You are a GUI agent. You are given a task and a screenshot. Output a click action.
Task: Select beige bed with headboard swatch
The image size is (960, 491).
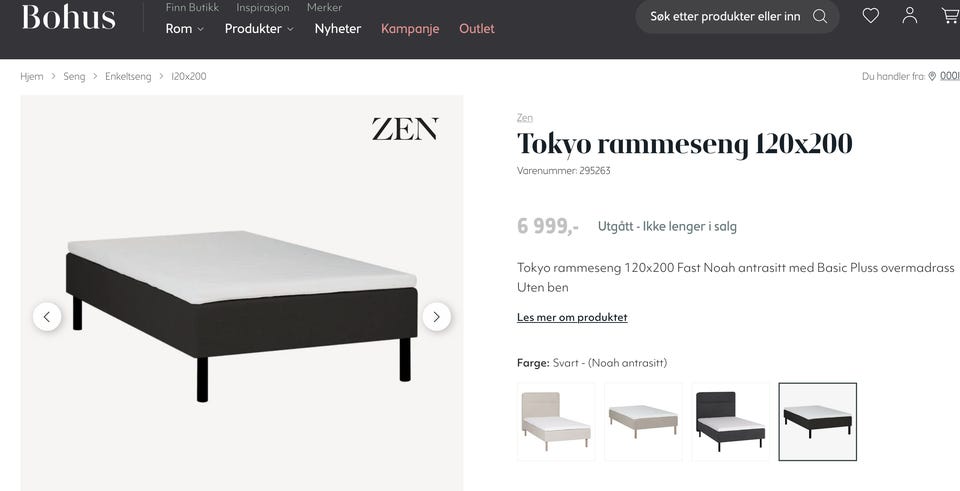[556, 422]
